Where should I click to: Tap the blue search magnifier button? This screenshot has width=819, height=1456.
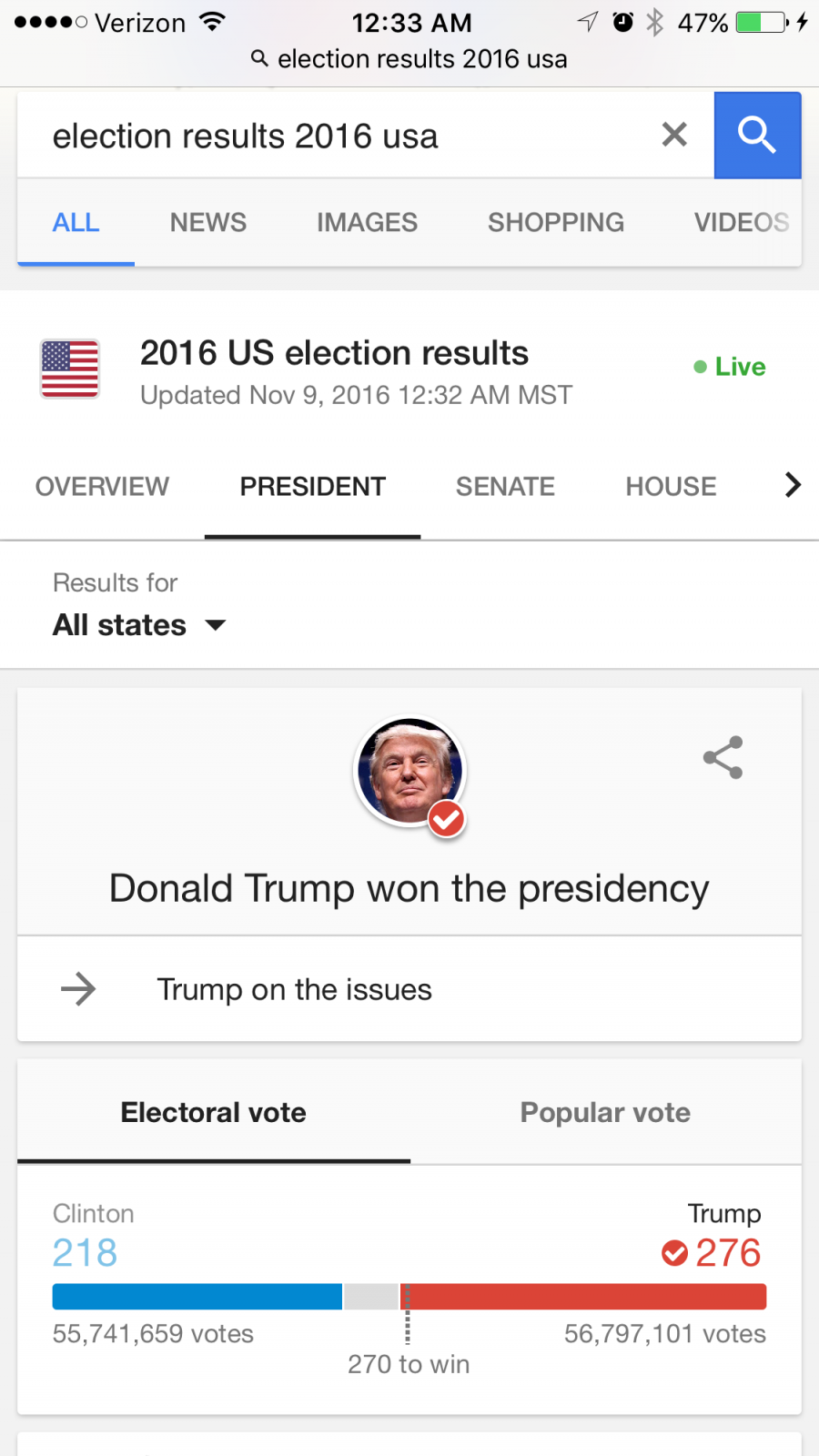tap(757, 136)
